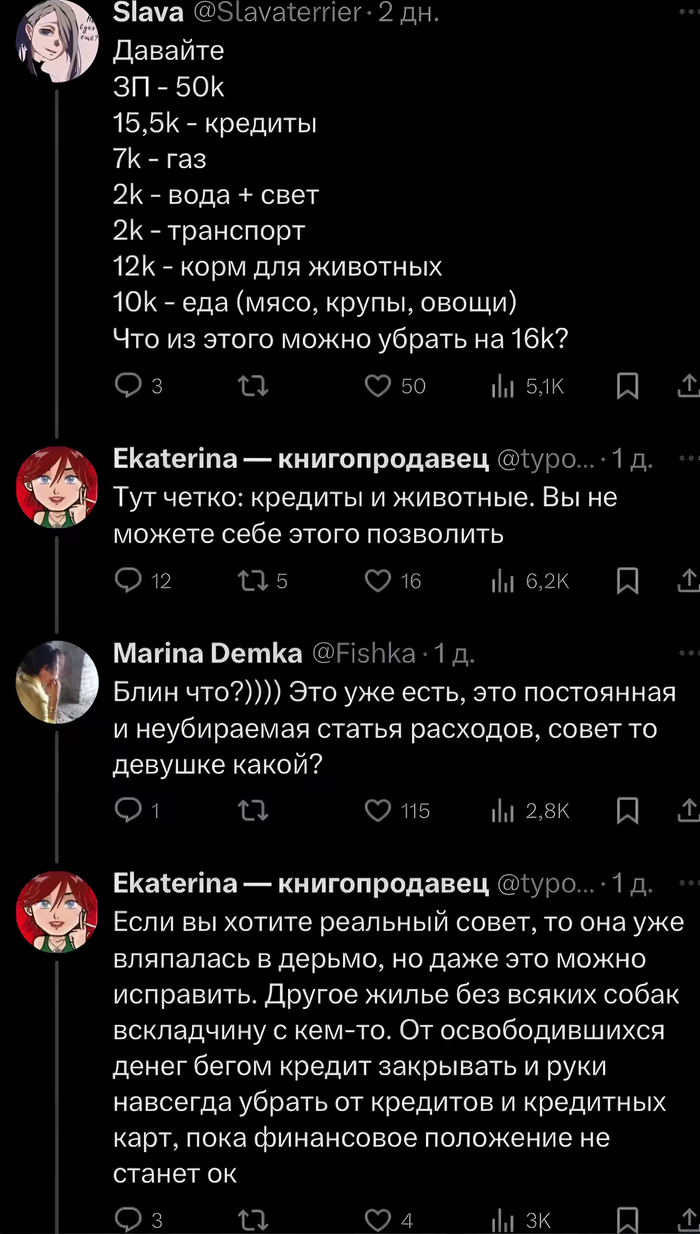Open Ekaterina's avatar on the last reply
The height and width of the screenshot is (1234, 700).
click(57, 910)
